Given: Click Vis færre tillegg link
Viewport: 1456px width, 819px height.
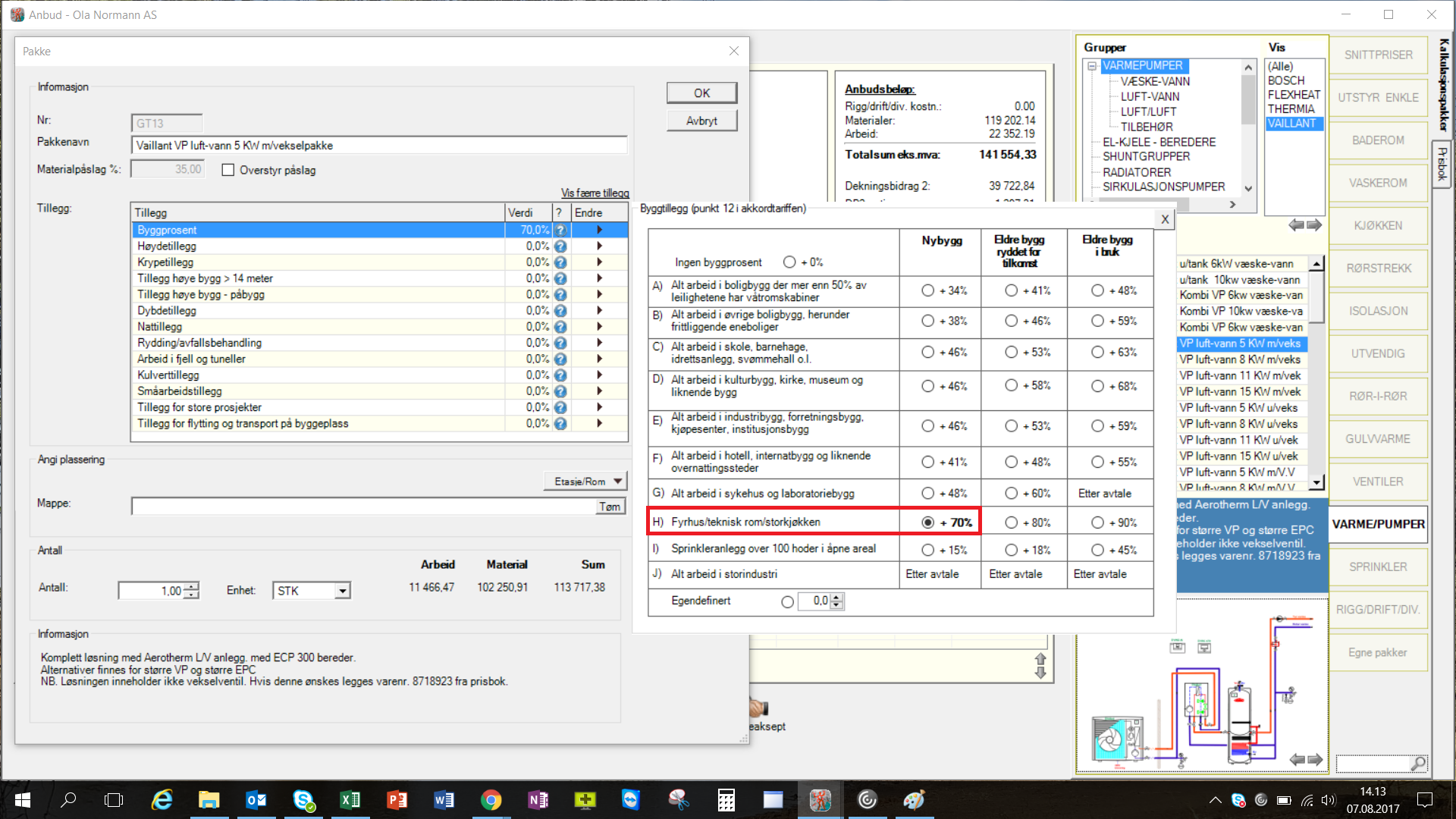Looking at the screenshot, I should tap(595, 193).
